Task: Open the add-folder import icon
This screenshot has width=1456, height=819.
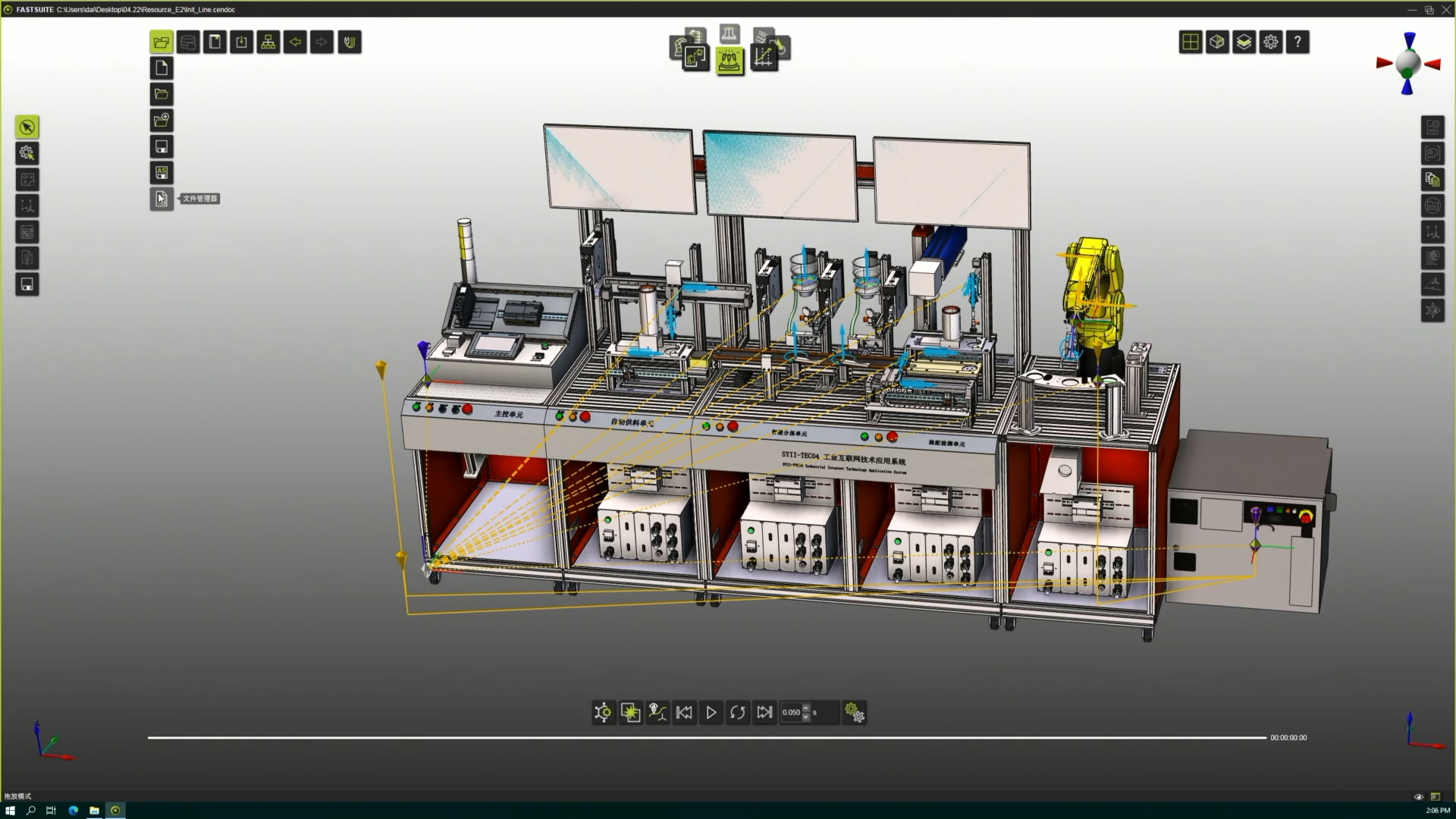Action: click(x=162, y=121)
